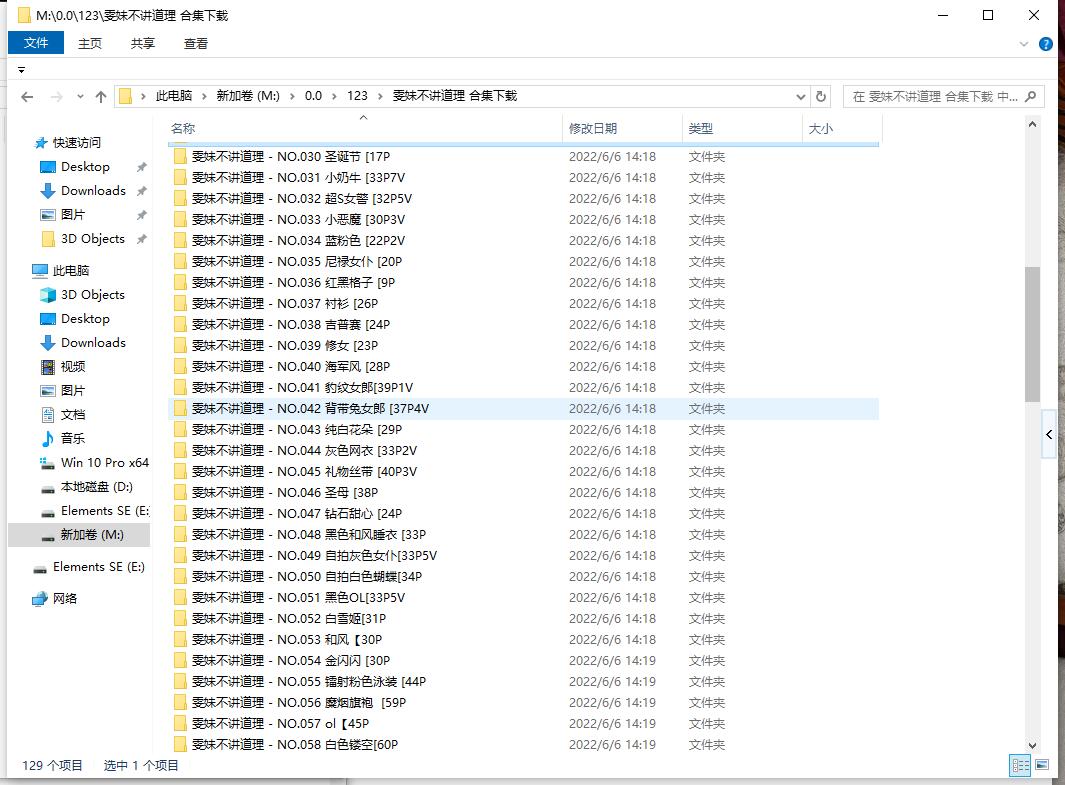Click folder icon of NO.054 金闪闪
1065x785 pixels.
(180, 661)
